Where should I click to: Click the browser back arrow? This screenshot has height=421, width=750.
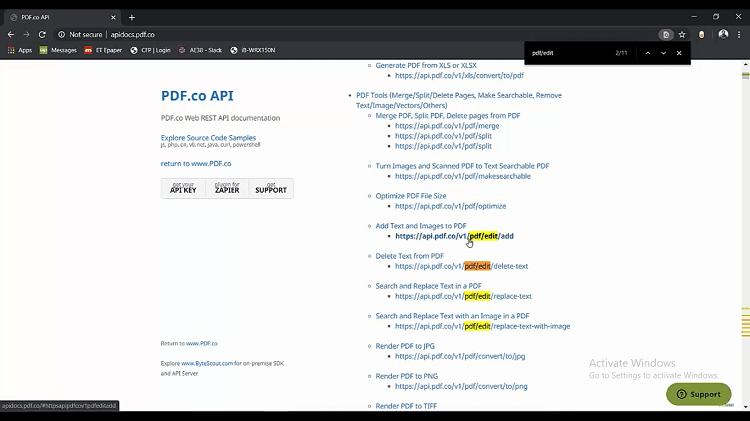(10, 34)
